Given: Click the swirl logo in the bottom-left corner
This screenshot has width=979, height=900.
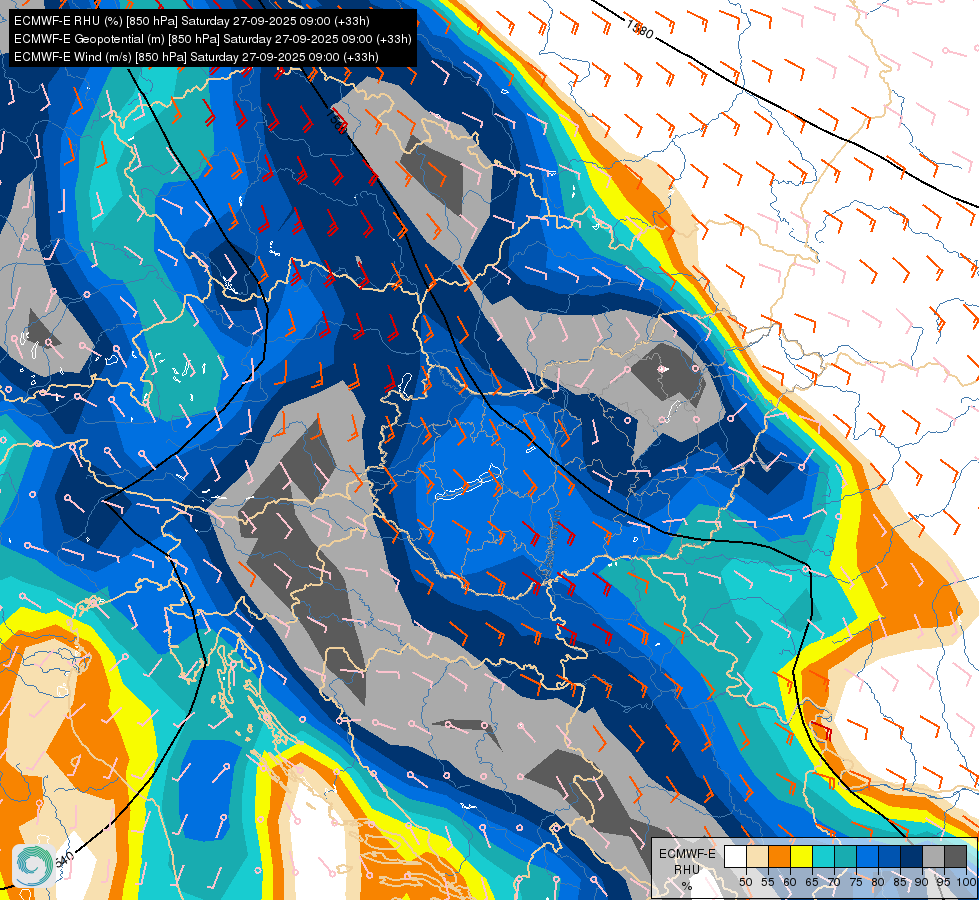Looking at the screenshot, I should pyautogui.click(x=34, y=864).
